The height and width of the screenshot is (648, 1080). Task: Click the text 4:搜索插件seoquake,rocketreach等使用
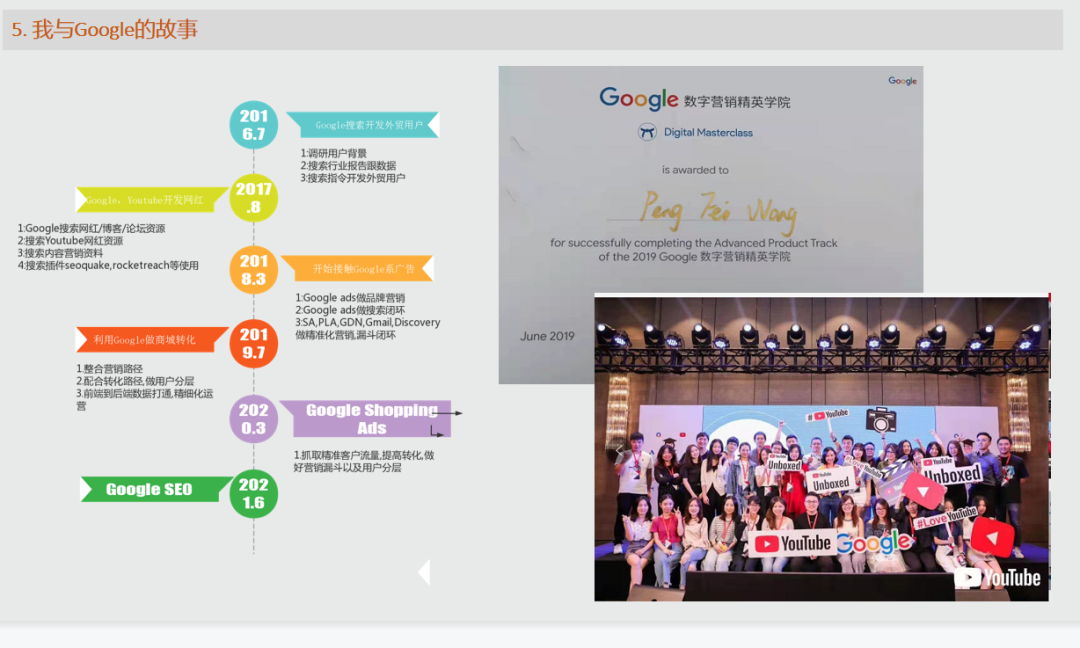[x=108, y=265]
